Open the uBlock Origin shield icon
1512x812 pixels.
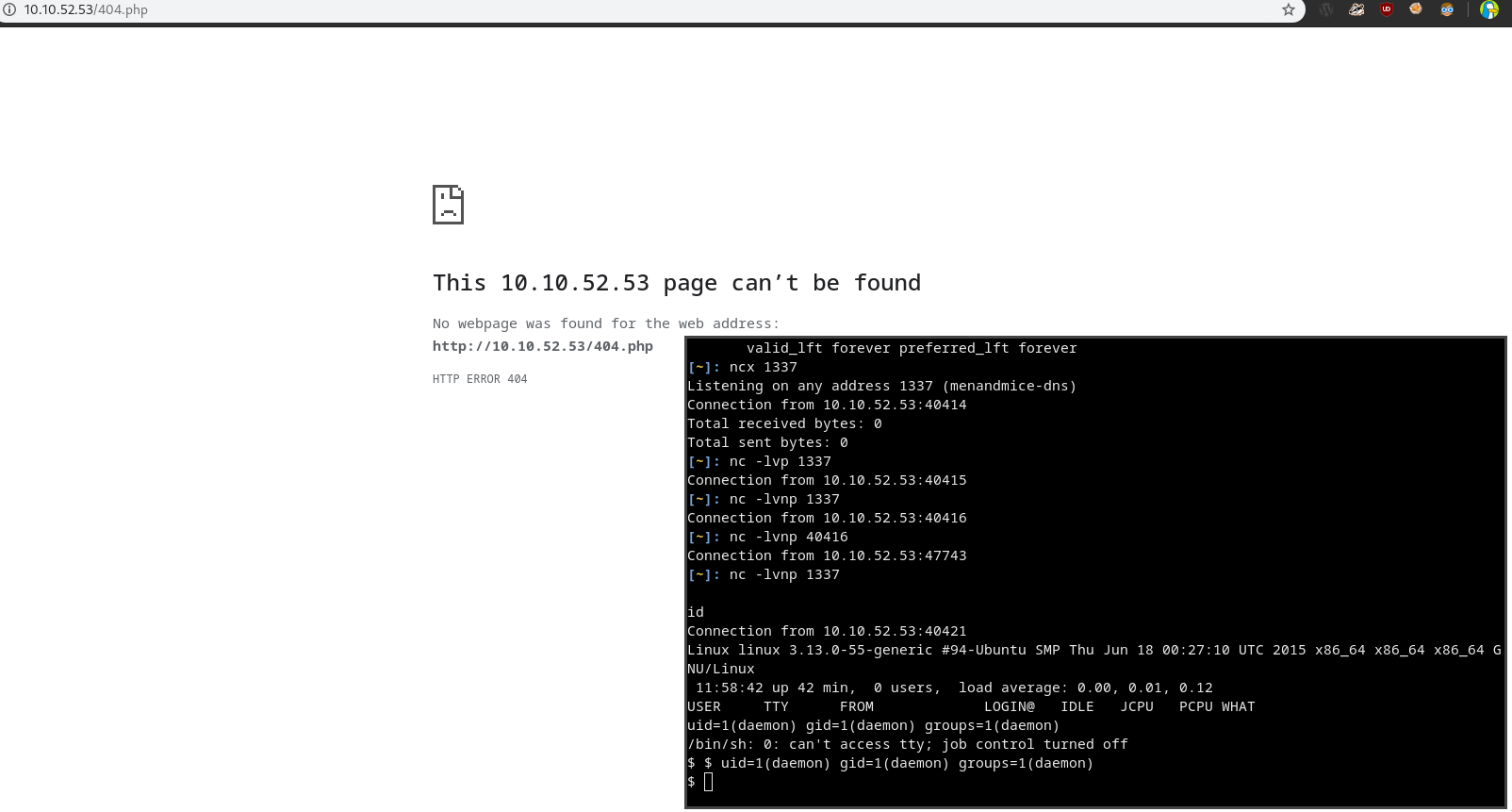click(1387, 9)
